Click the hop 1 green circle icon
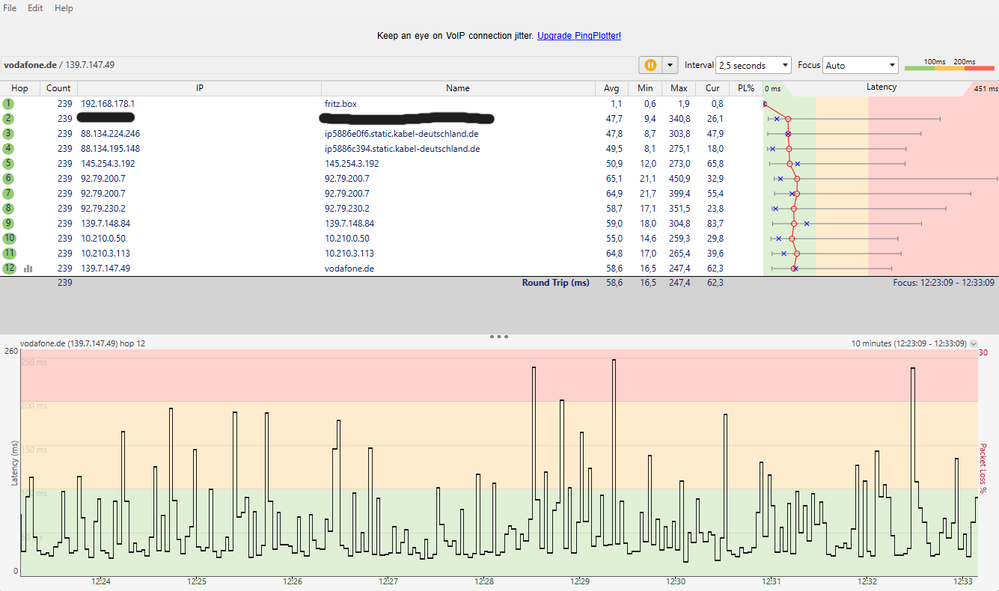This screenshot has width=999, height=591. (x=8, y=103)
